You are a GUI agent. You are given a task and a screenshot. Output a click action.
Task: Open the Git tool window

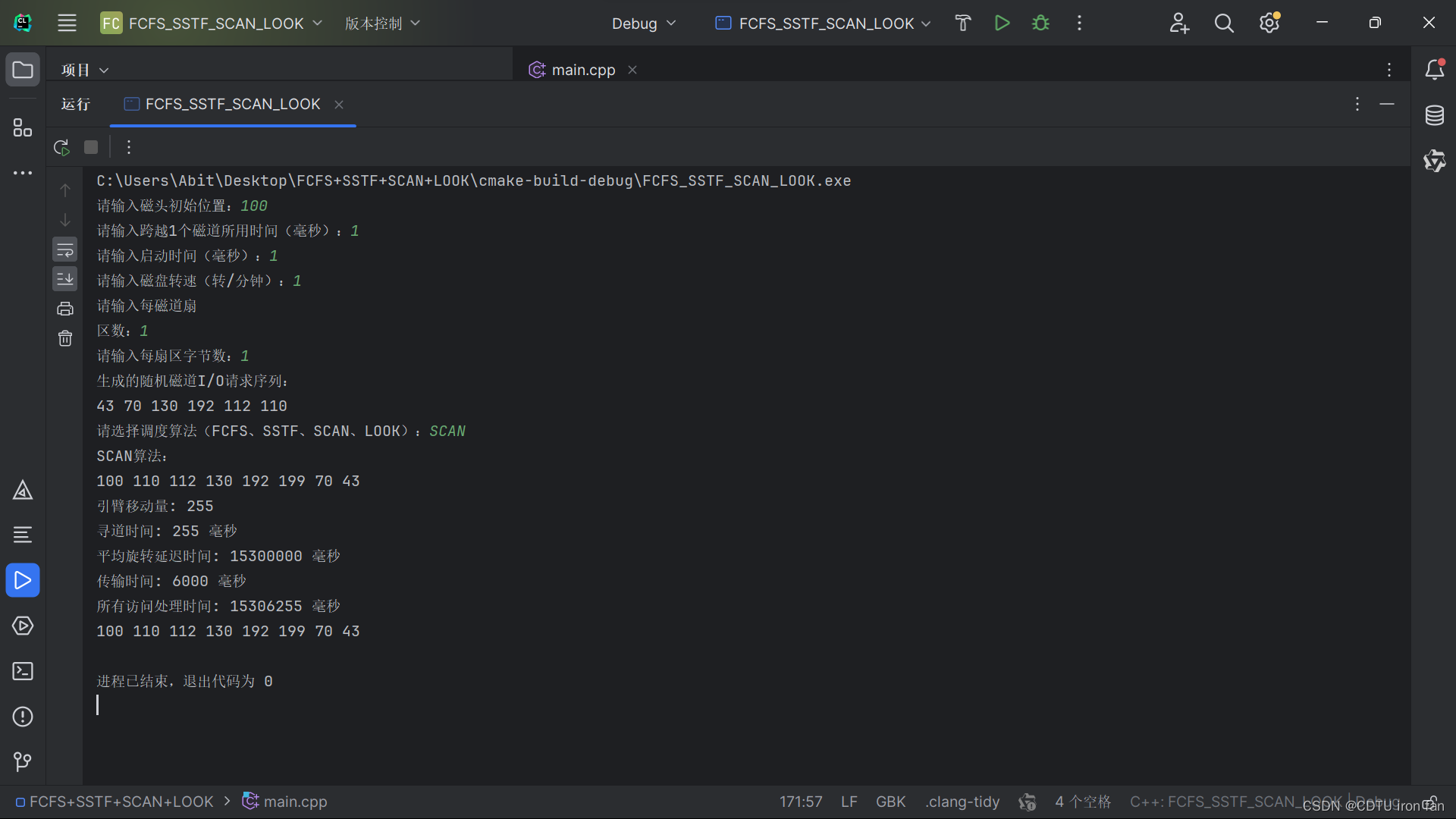pos(23,761)
